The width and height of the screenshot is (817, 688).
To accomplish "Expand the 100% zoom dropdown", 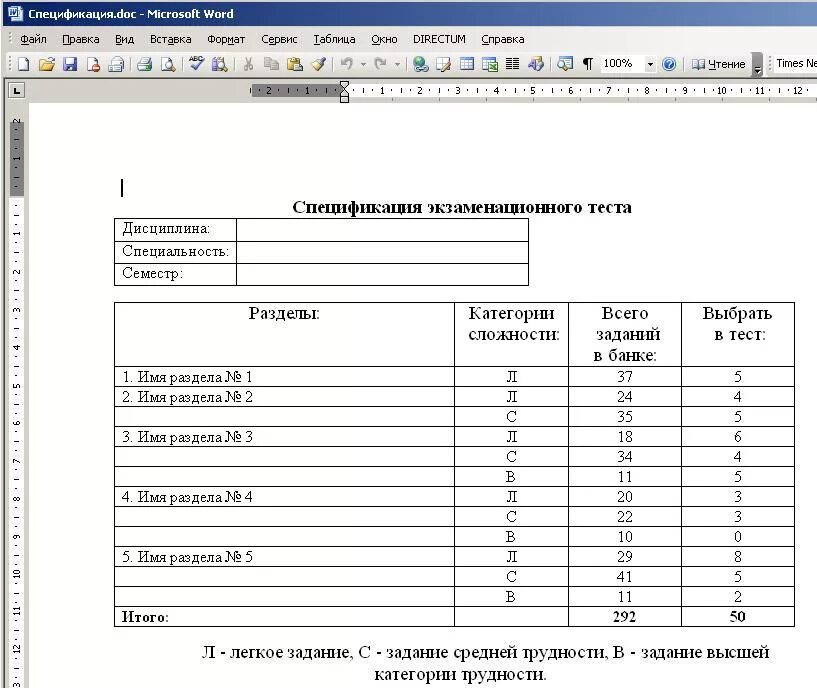I will coord(650,64).
